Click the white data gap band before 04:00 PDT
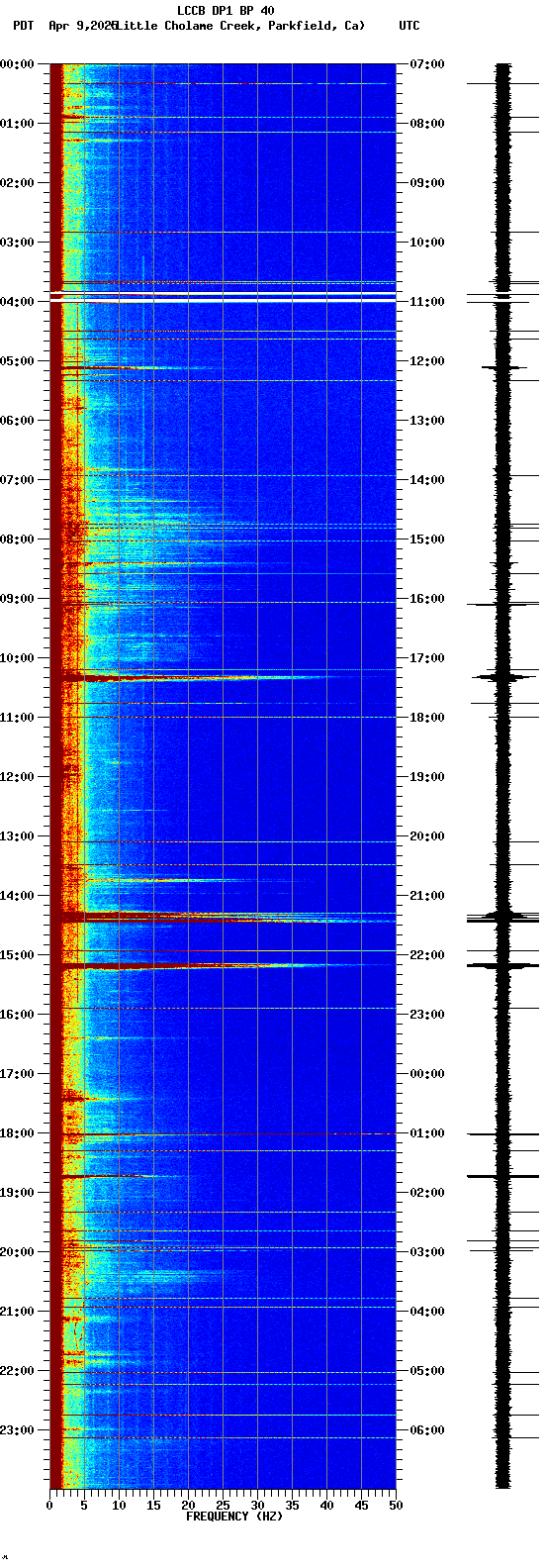The height and width of the screenshot is (1568, 546). pos(223,295)
